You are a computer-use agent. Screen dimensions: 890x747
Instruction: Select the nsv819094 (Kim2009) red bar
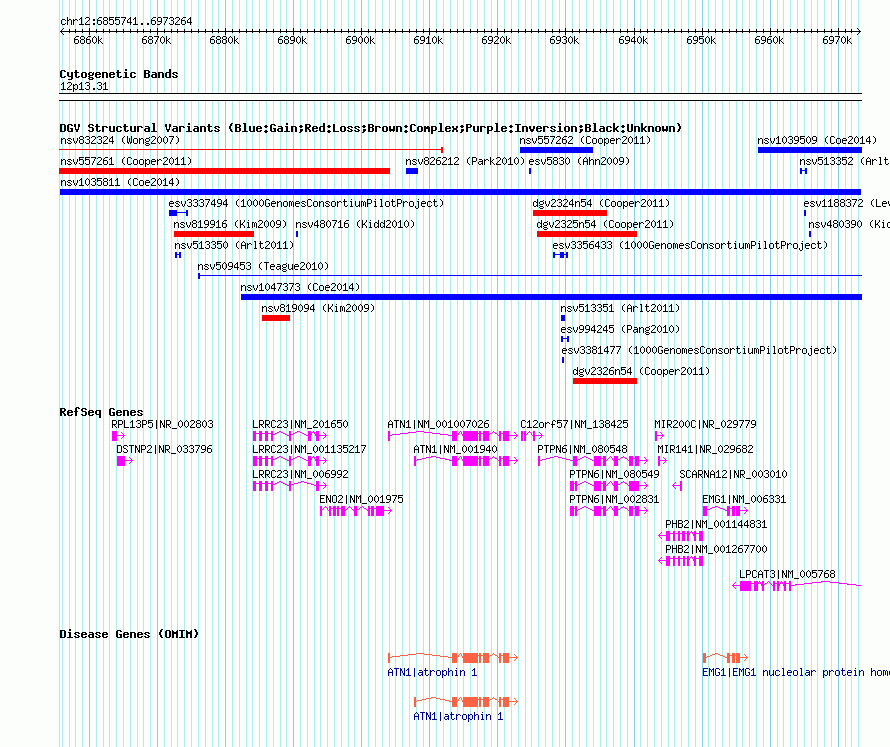tap(276, 318)
